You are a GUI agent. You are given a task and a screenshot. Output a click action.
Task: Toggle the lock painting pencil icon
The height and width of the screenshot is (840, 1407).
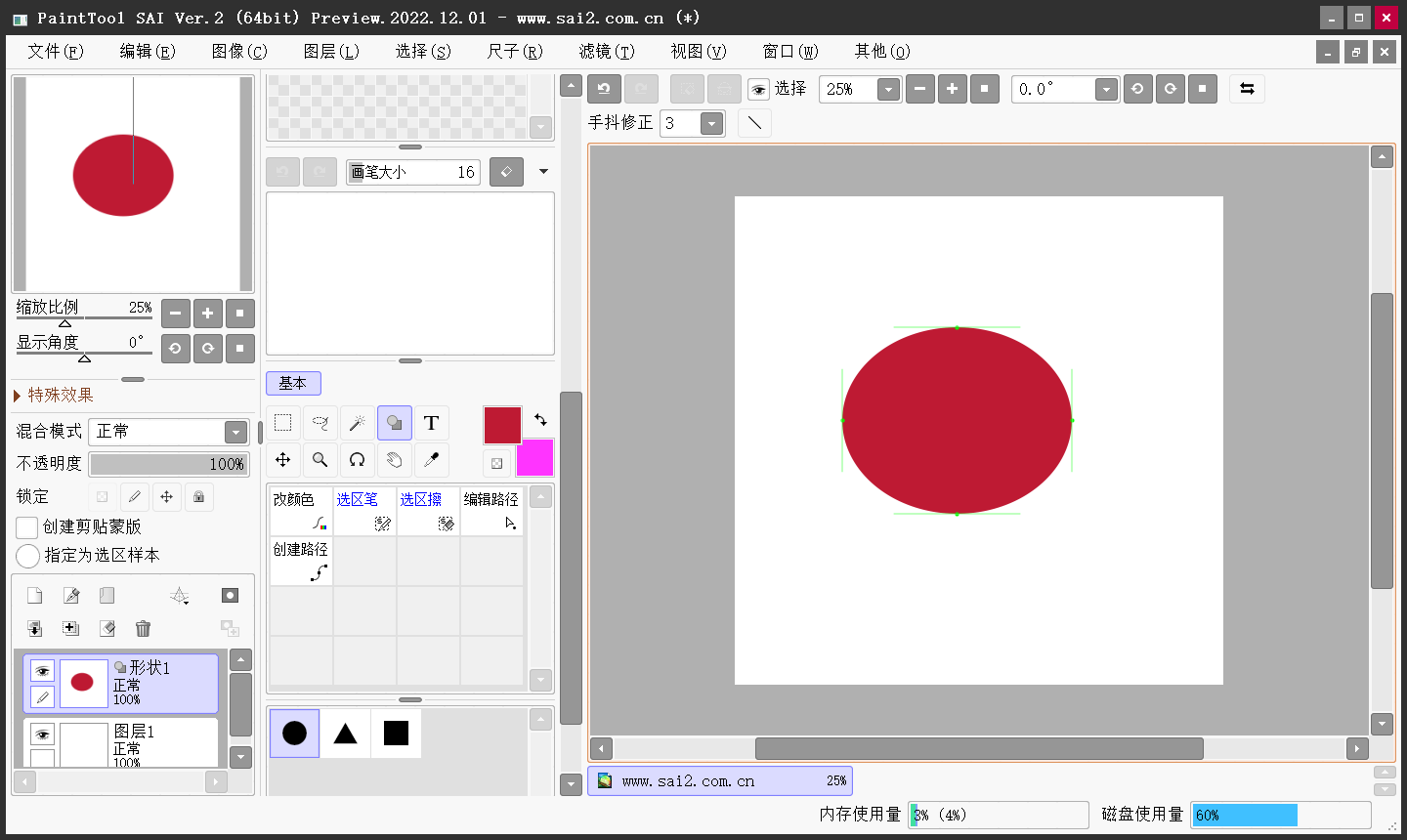point(135,497)
